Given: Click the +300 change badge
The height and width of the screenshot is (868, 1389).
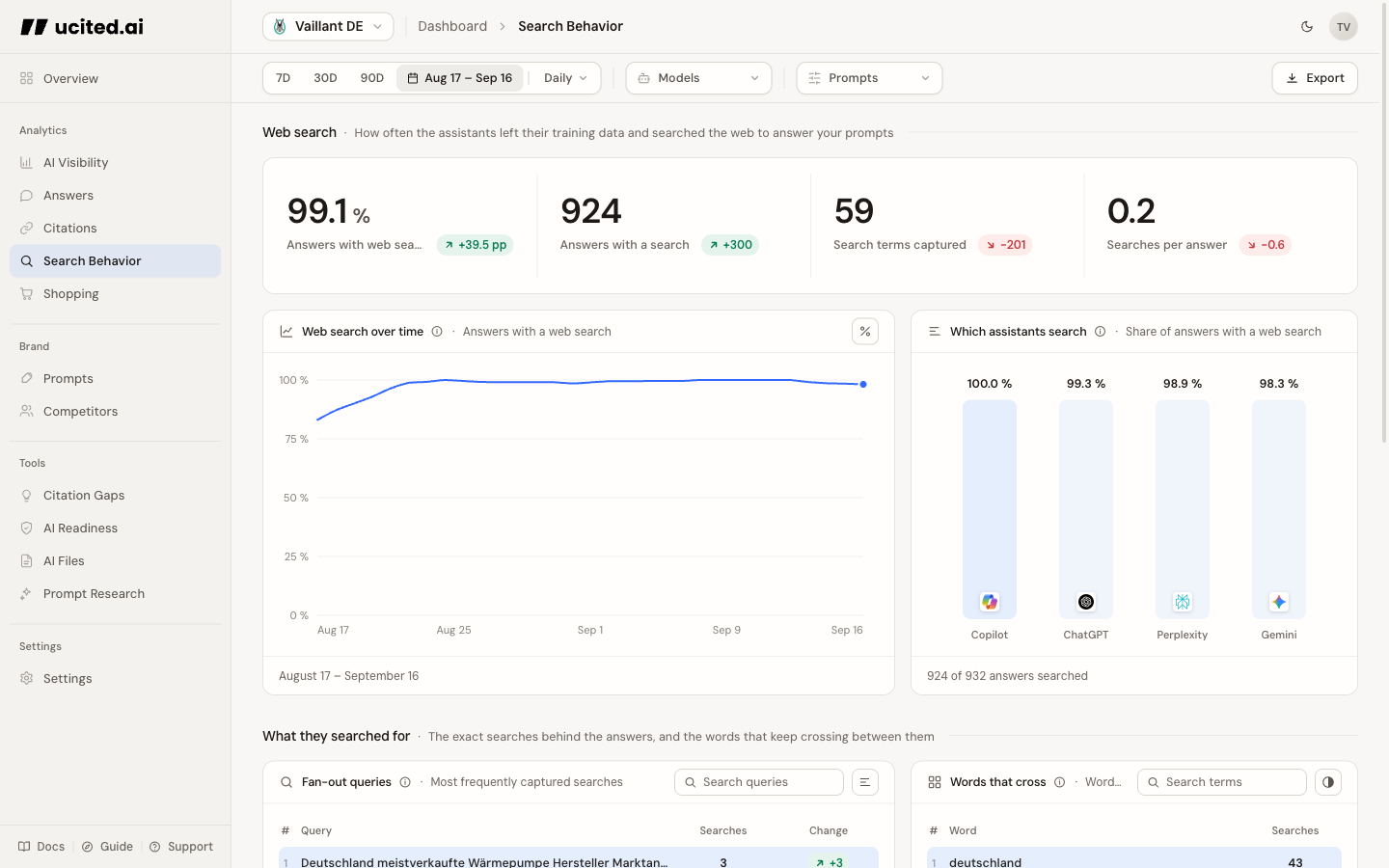Looking at the screenshot, I should [730, 245].
